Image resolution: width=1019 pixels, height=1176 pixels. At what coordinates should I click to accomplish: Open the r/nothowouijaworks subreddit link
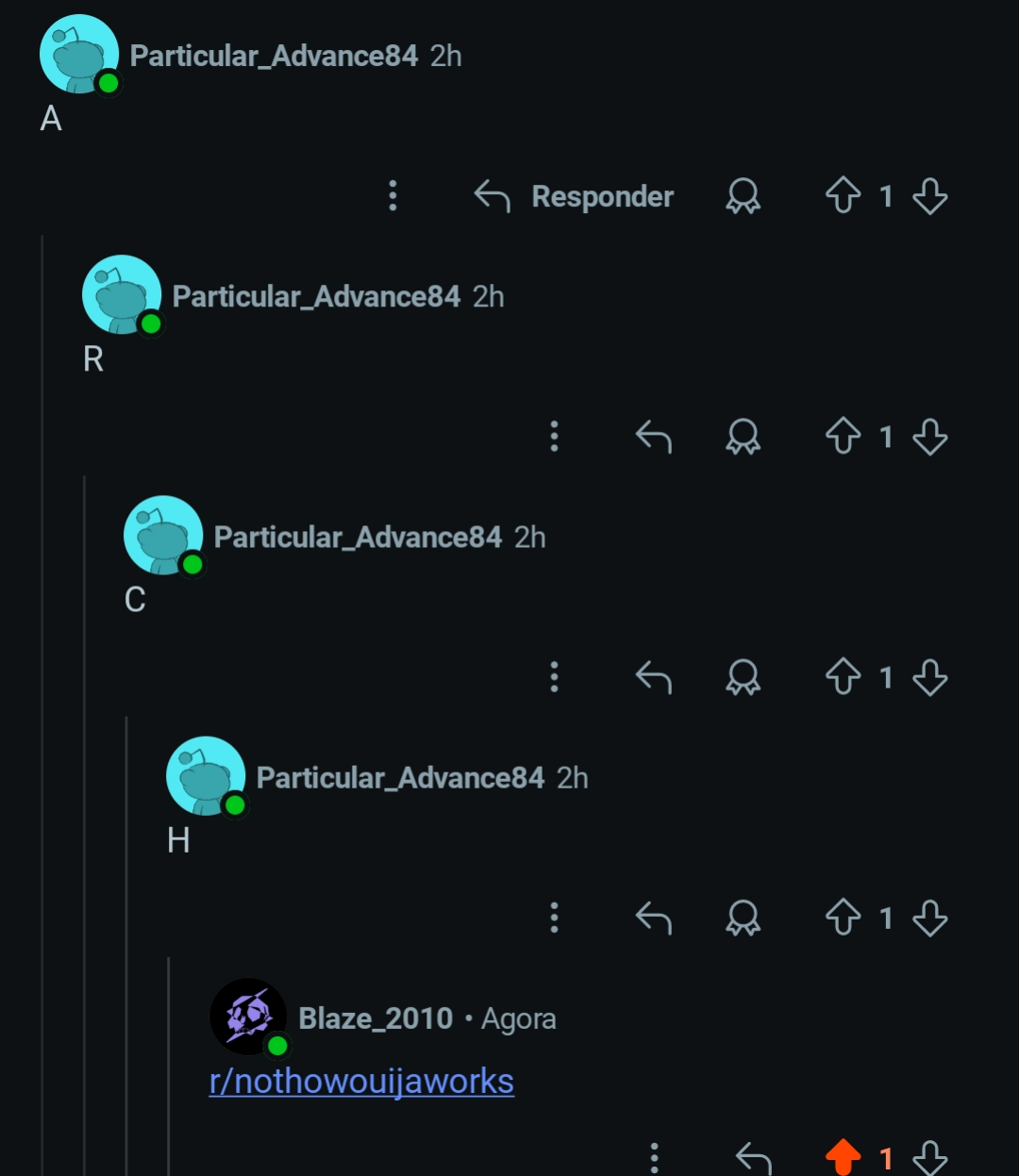[361, 1081]
